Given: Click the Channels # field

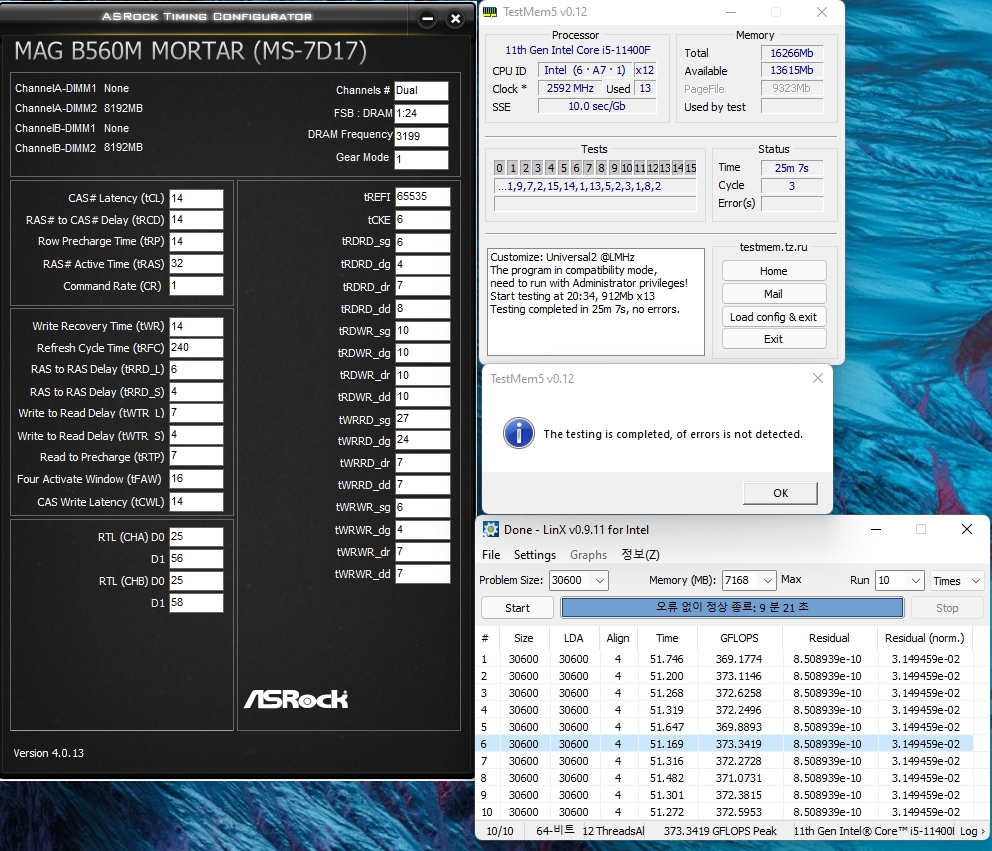Looking at the screenshot, I should [421, 90].
